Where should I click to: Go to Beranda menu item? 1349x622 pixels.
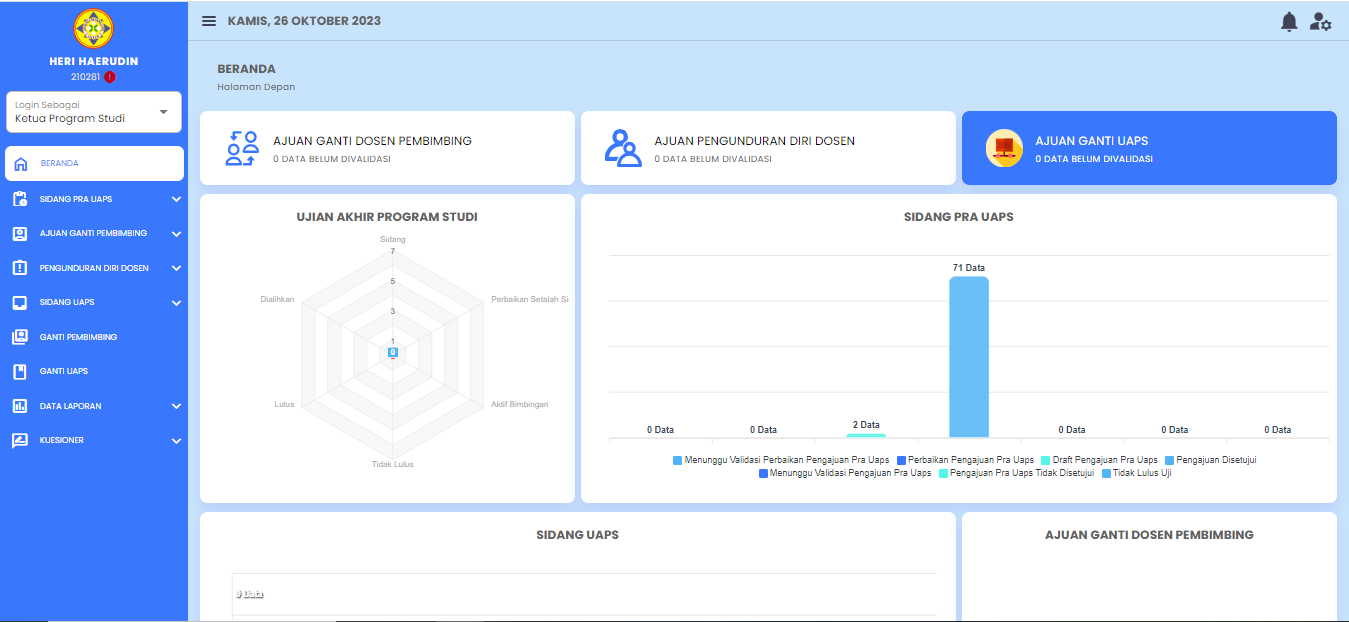(x=94, y=163)
